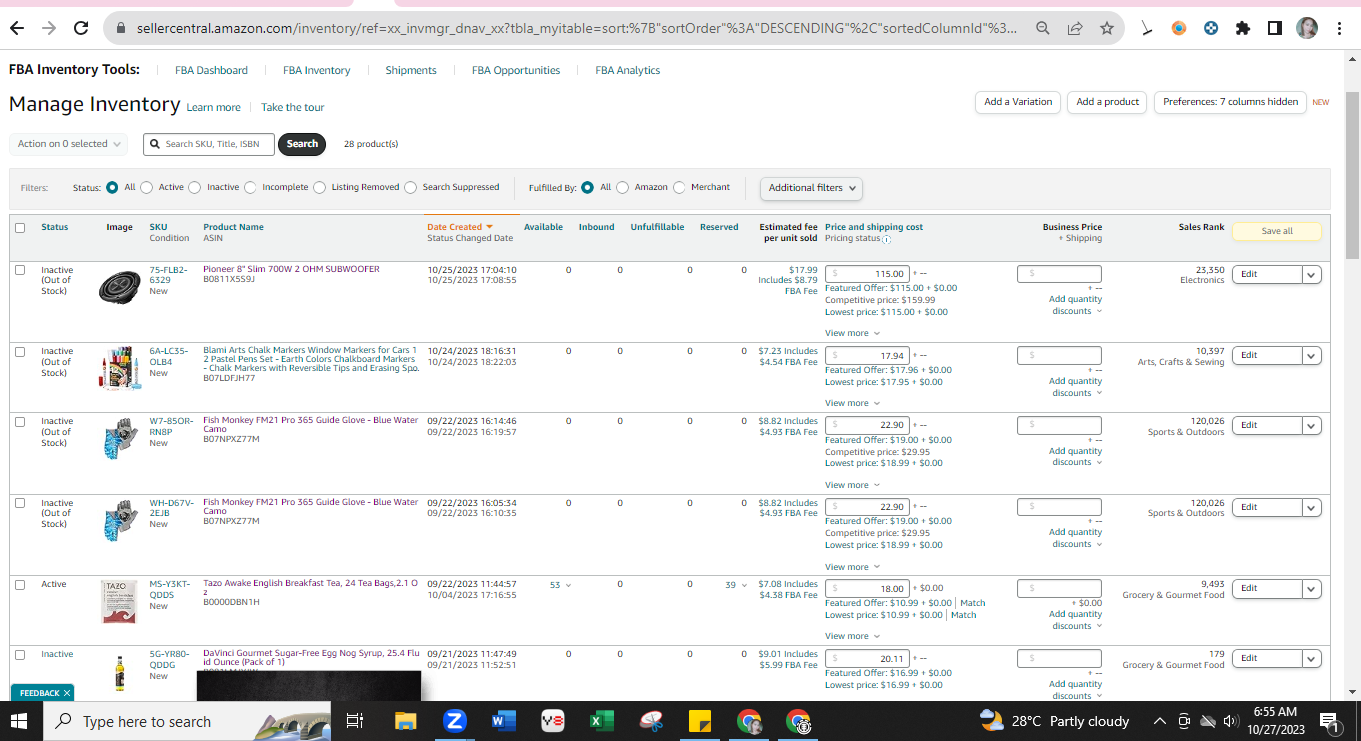Viewport: 1361px width, 741px height.
Task: Check the Tazo Awake tea row checkbox
Action: pos(20,585)
